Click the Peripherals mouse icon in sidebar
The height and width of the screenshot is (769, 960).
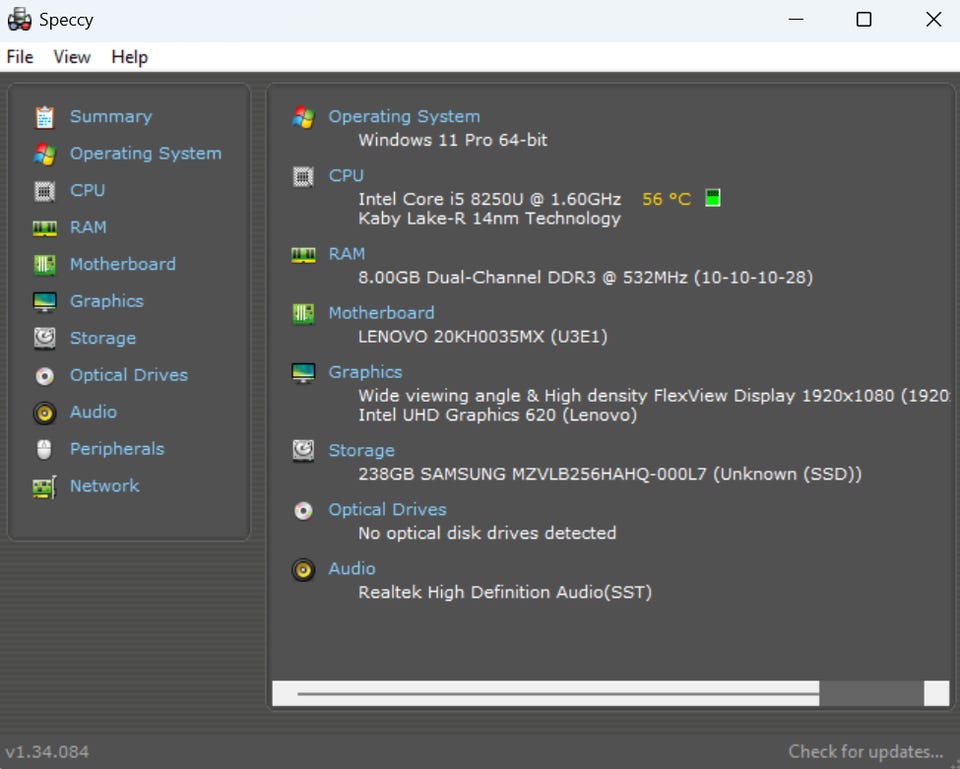click(44, 449)
